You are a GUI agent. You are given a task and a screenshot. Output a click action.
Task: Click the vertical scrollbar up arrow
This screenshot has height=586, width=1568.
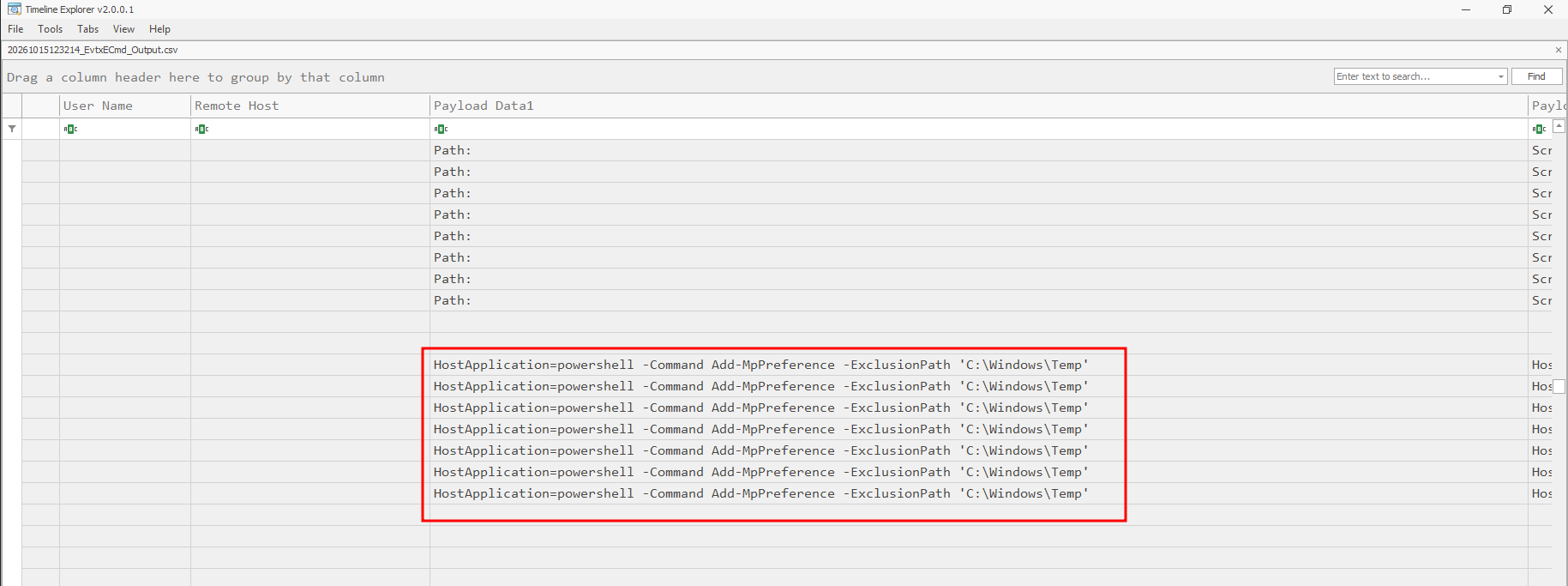pyautogui.click(x=1559, y=126)
